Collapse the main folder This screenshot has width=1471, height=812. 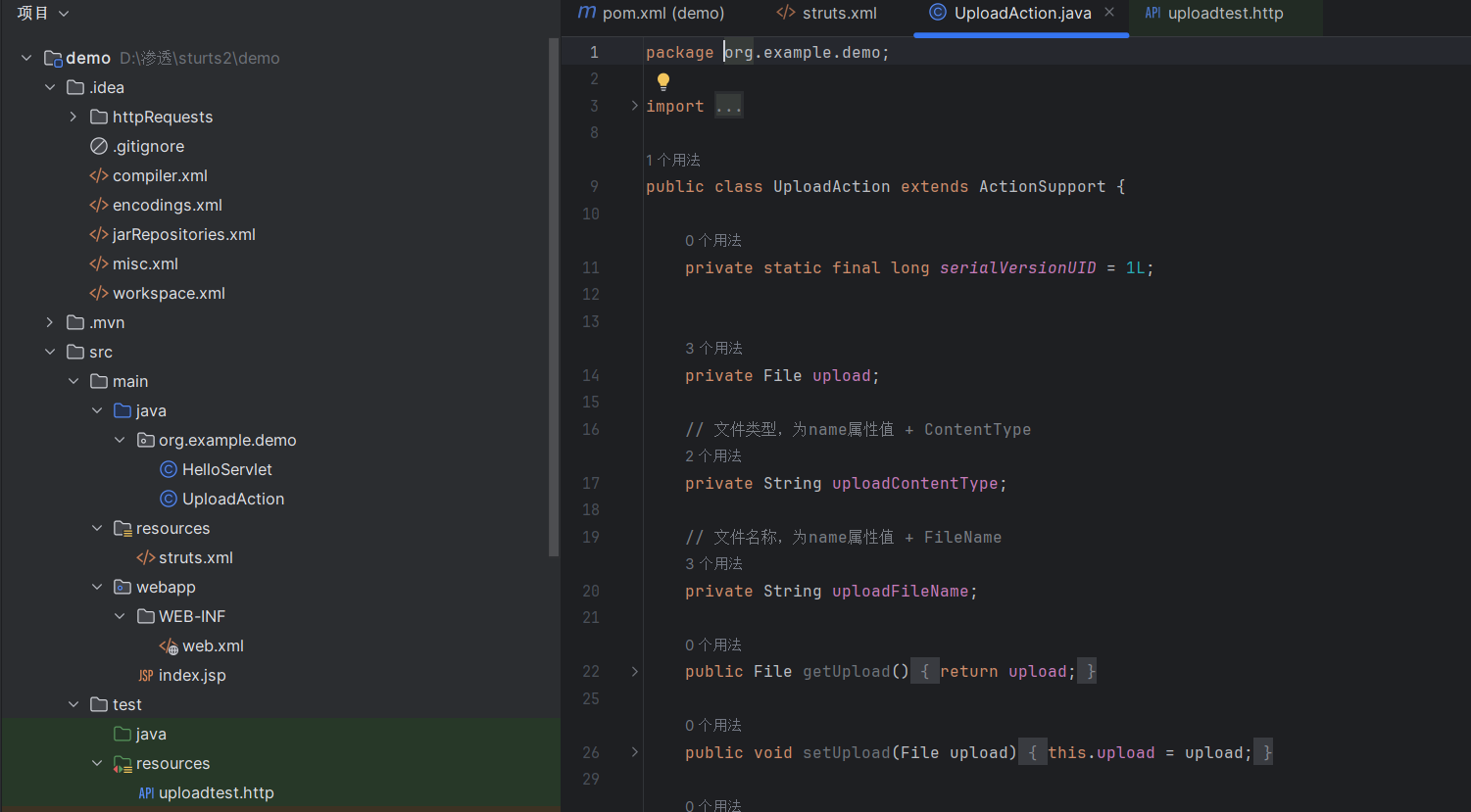pos(74,381)
